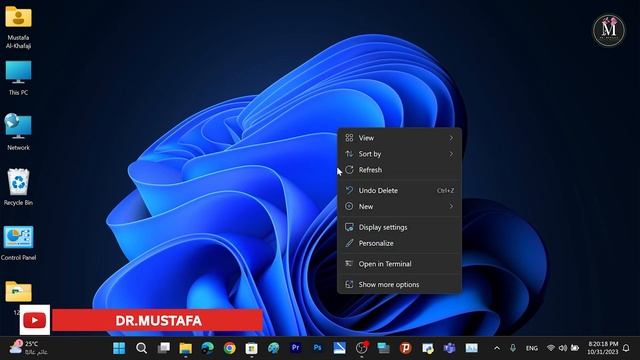Launch Adobe Photoshop from taskbar
This screenshot has height=360, width=640.
click(318, 348)
